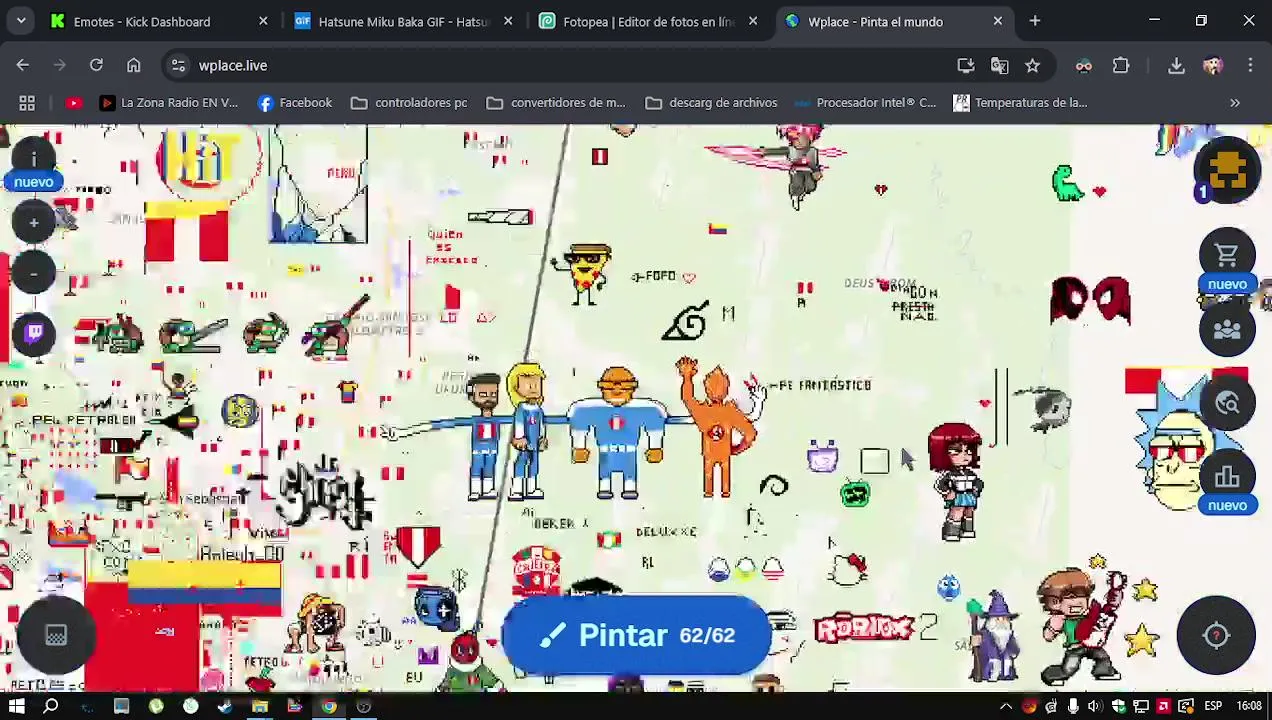The height and width of the screenshot is (720, 1272).
Task: Open the info button with the nuevo badge
Action: (33, 161)
